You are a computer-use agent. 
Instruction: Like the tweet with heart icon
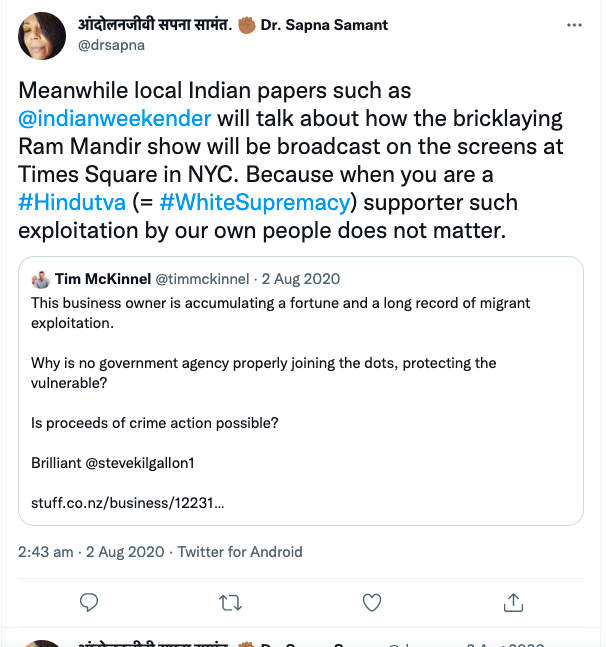(372, 602)
